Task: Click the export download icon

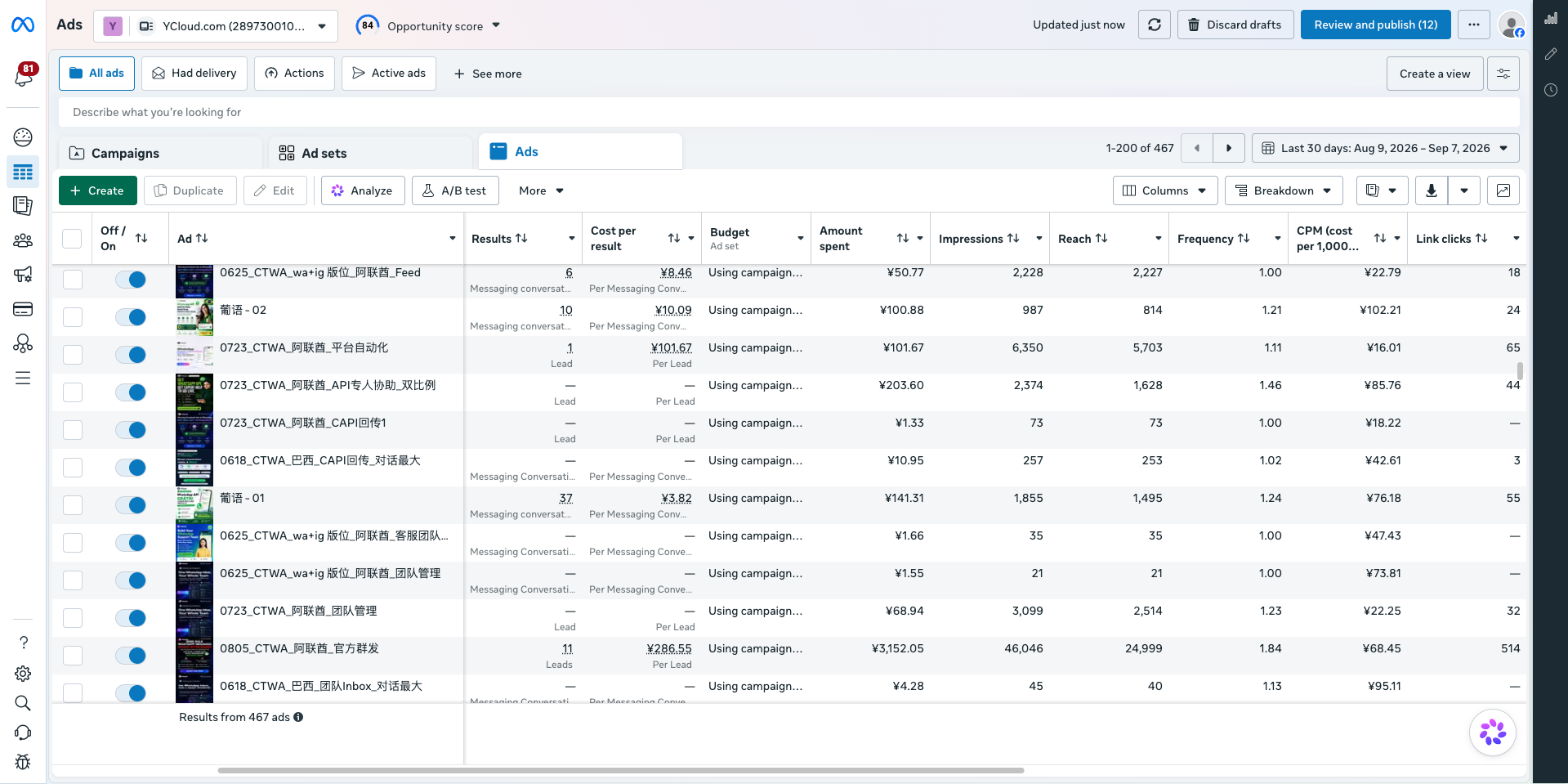Action: click(x=1432, y=190)
